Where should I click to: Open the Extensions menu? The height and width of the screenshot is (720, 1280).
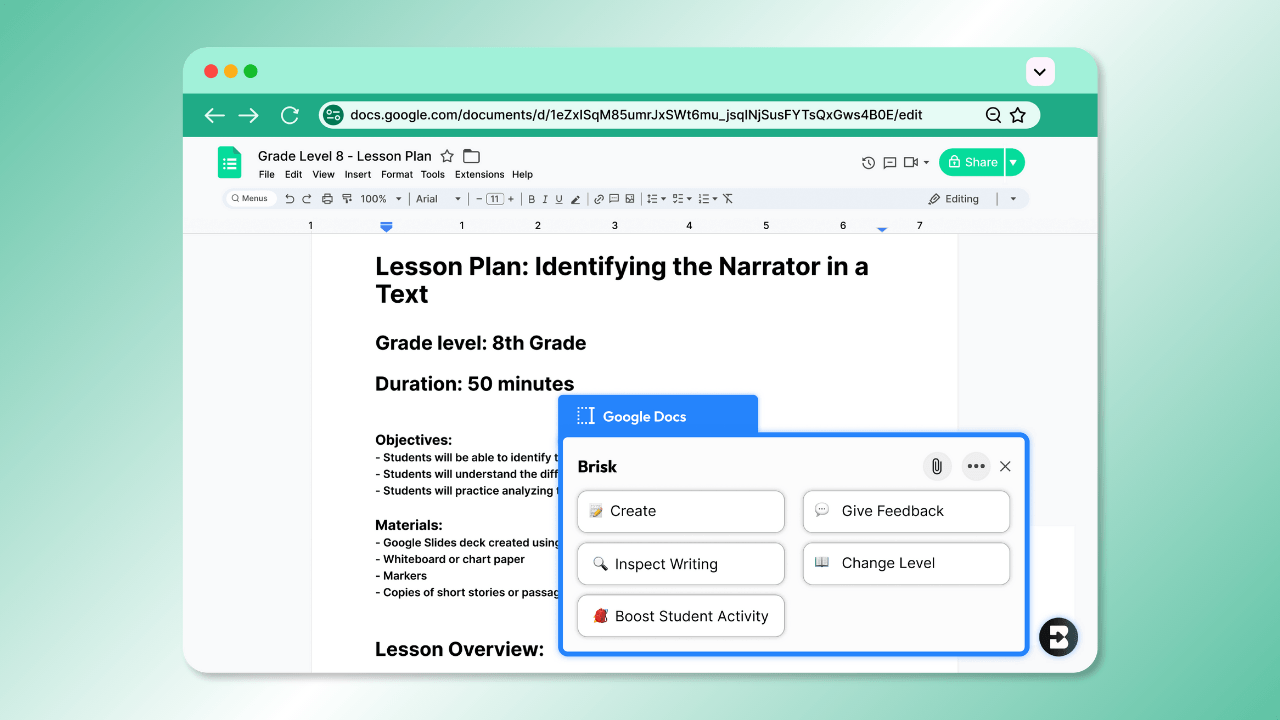[x=479, y=174]
